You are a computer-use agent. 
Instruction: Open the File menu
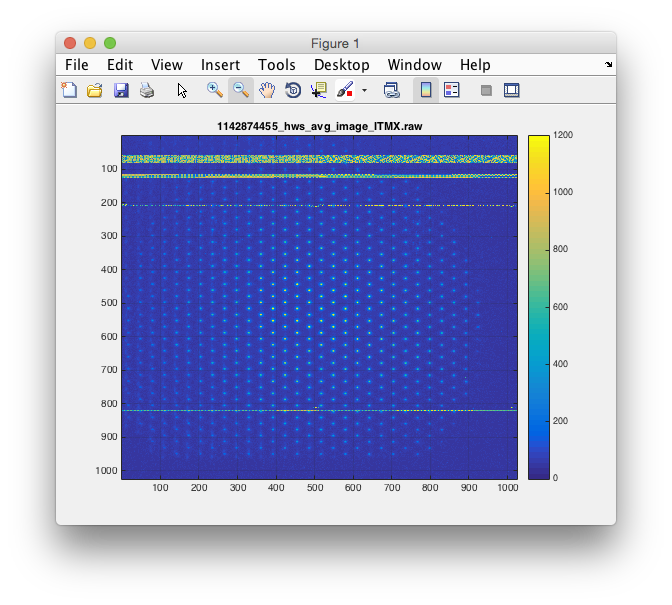click(x=77, y=65)
